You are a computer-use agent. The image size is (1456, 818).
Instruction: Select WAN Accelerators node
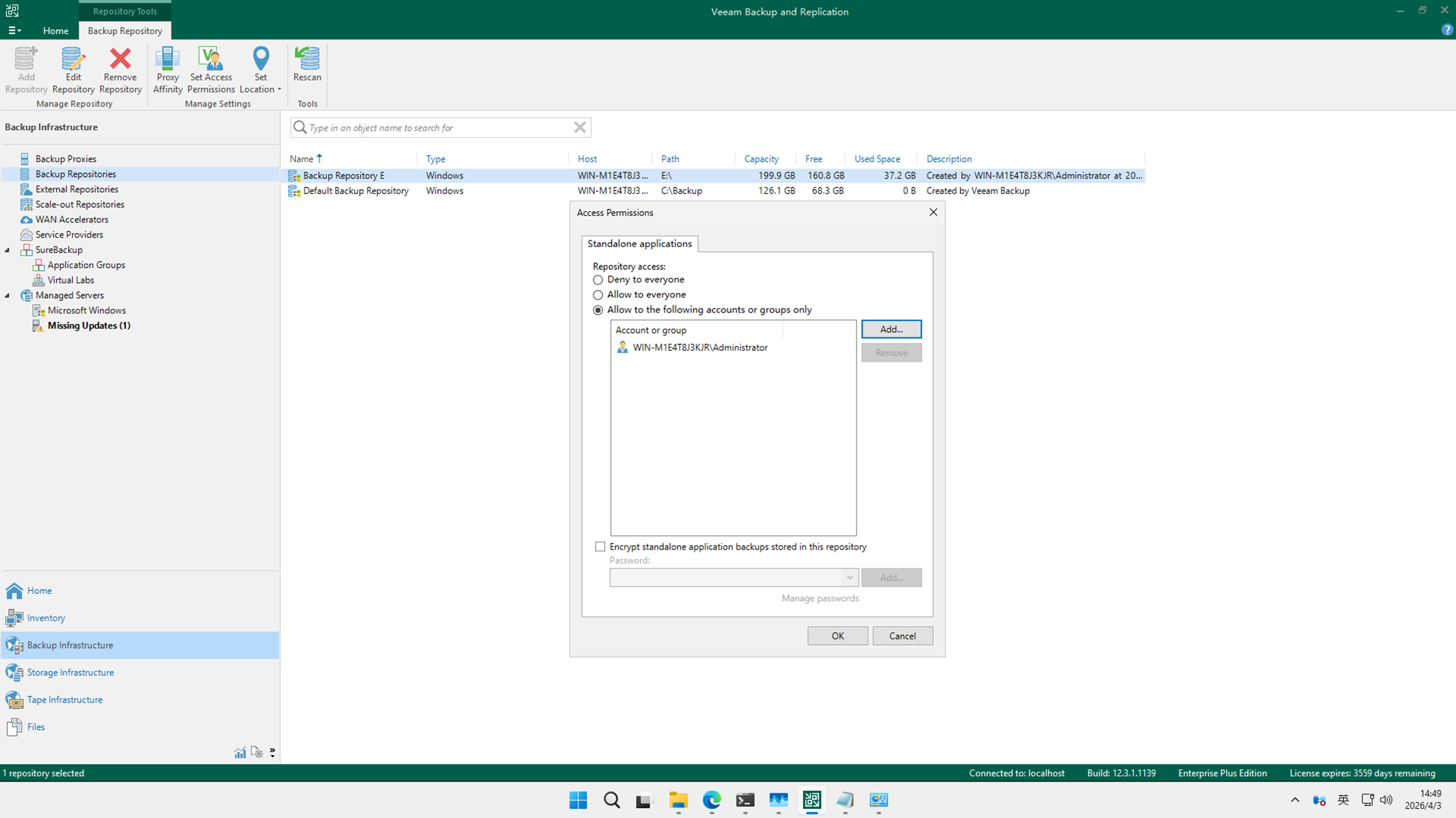tap(72, 219)
